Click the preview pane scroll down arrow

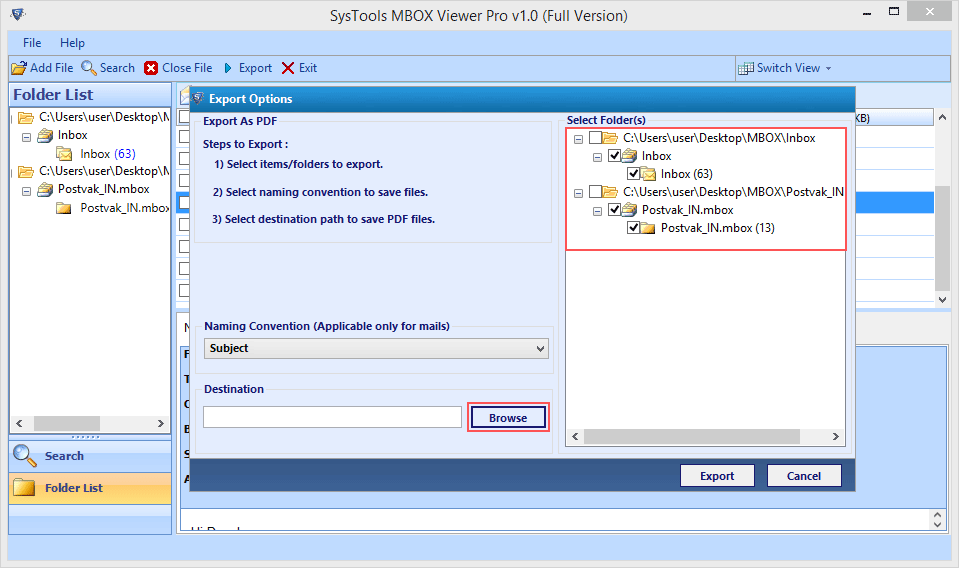pyautogui.click(x=937, y=524)
